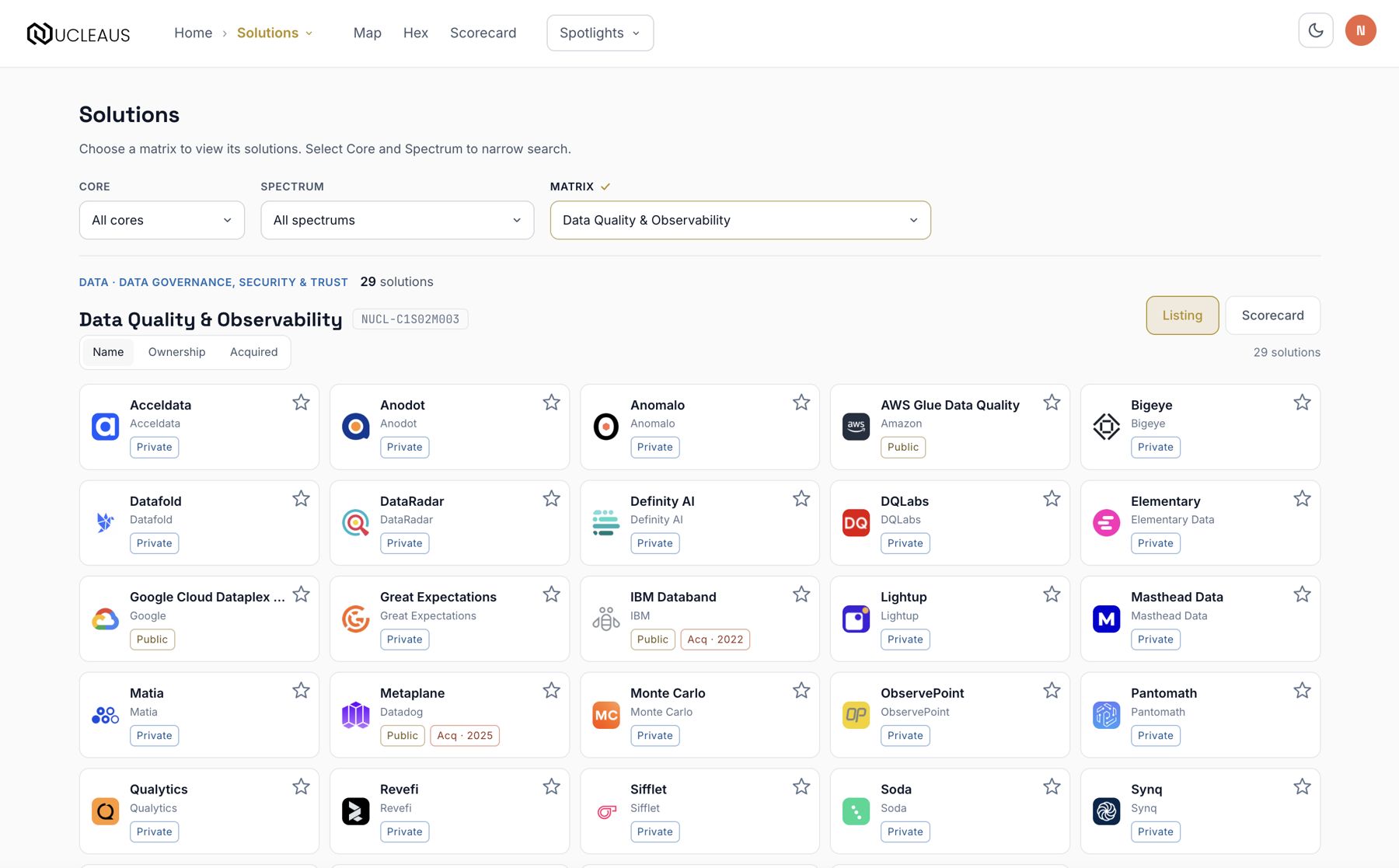This screenshot has height=868, width=1399.
Task: Click the Great Expectations logo icon
Action: pos(356,619)
